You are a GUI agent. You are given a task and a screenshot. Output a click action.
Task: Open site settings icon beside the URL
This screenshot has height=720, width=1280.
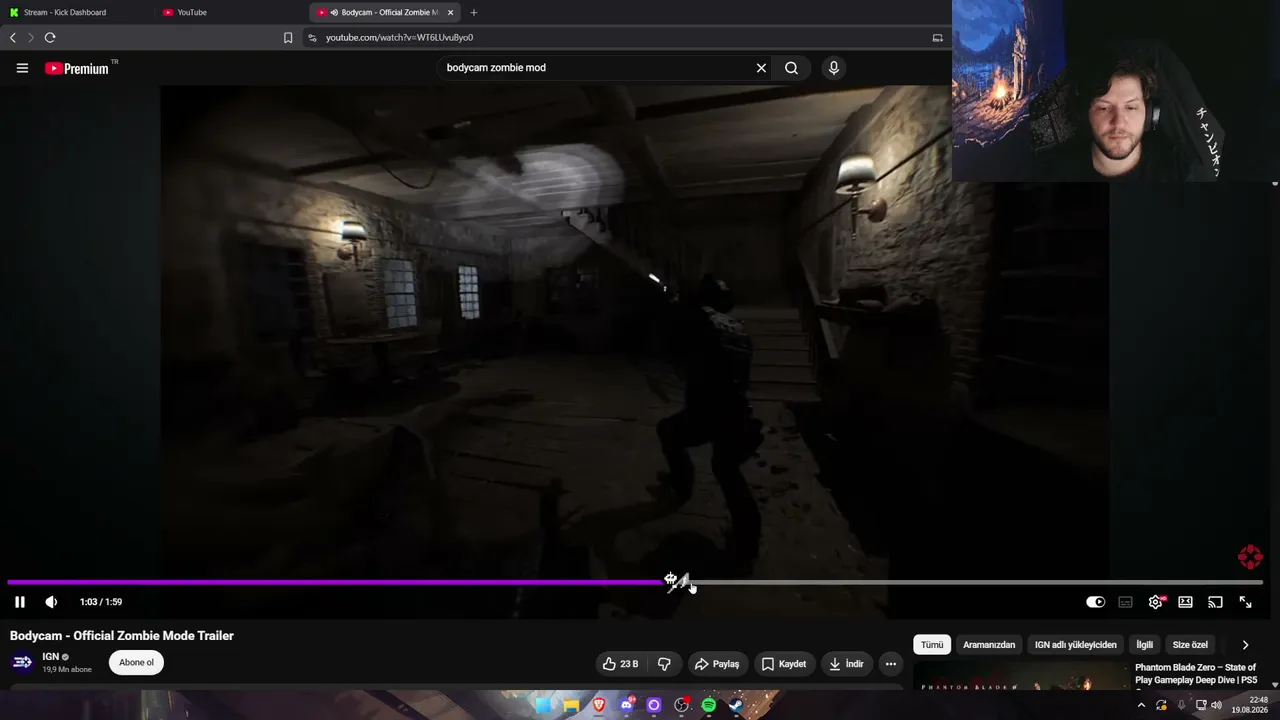pyautogui.click(x=312, y=37)
